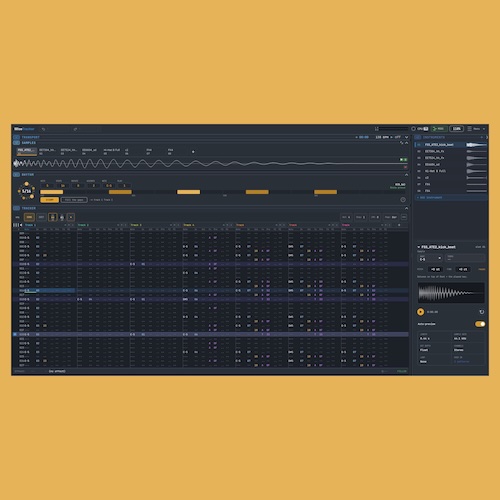Viewport: 500px width, 500px height.
Task: Toggle the SAMPLER section switch
Action: tap(16, 143)
